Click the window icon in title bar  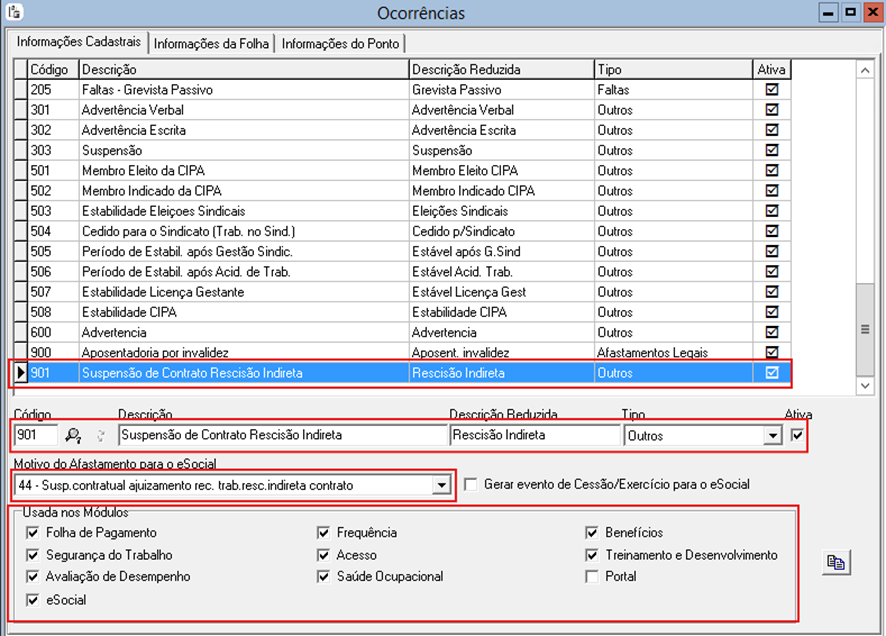click(13, 13)
